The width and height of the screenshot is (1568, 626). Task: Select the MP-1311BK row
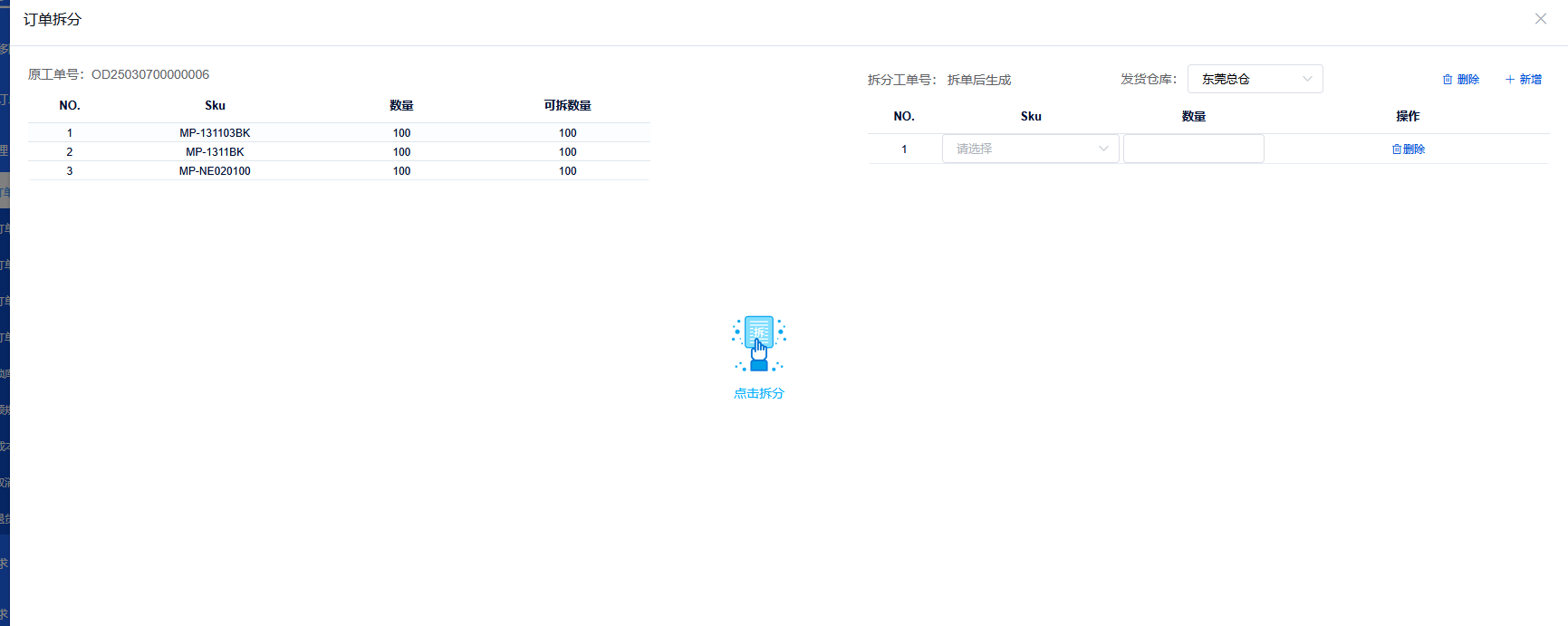click(x=215, y=152)
